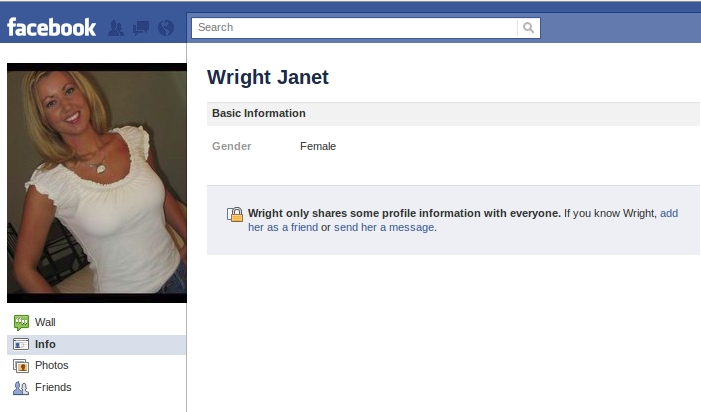701x412 pixels.
Task: Open the messages icon in header
Action: (x=141, y=28)
